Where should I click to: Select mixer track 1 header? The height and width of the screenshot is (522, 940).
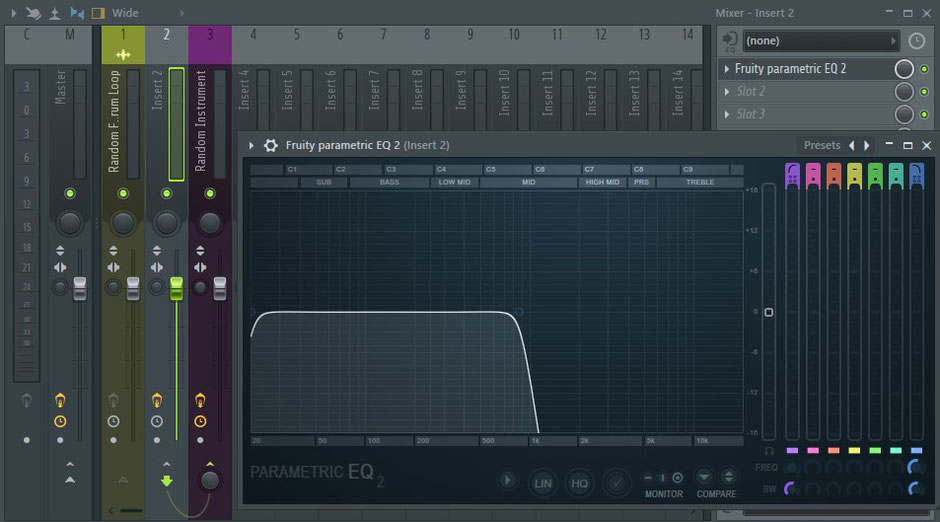click(123, 44)
